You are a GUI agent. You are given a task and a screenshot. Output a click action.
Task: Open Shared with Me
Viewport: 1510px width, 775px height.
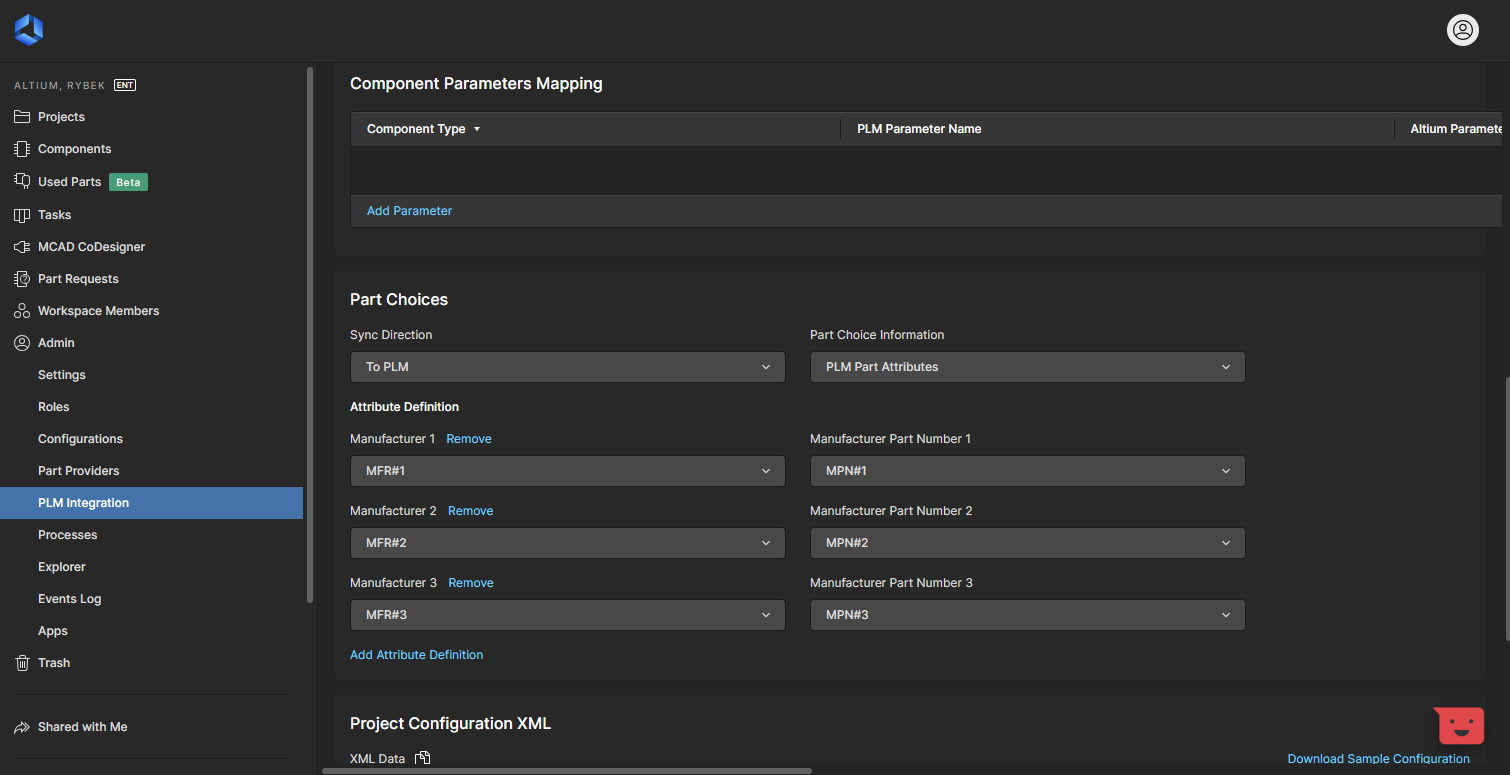[x=83, y=727]
